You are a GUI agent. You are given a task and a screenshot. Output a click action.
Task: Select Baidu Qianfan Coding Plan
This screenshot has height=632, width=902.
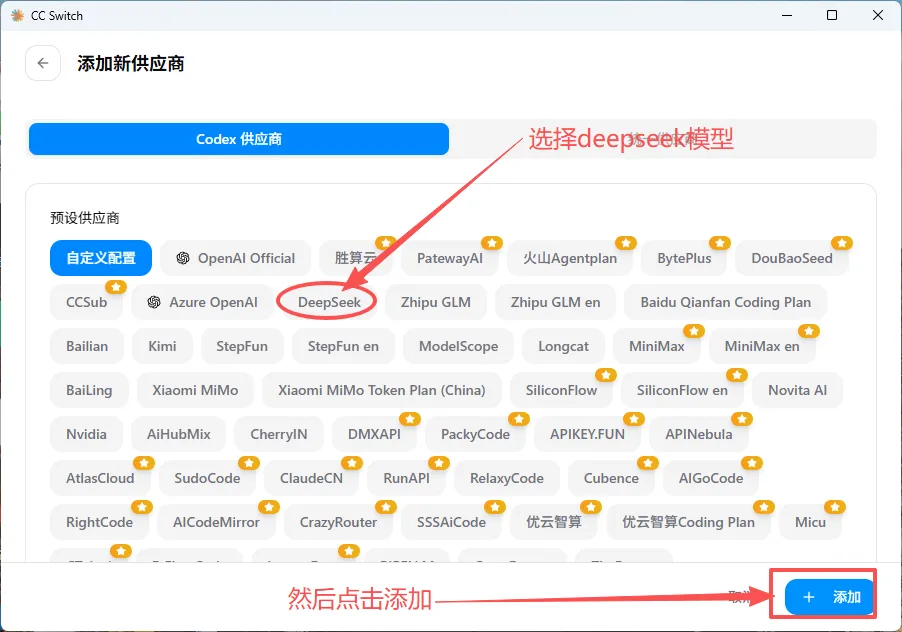tap(725, 302)
